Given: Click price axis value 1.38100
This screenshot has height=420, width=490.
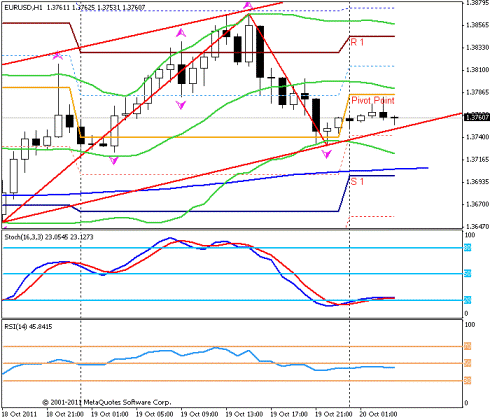Looking at the screenshot, I should [477, 70].
